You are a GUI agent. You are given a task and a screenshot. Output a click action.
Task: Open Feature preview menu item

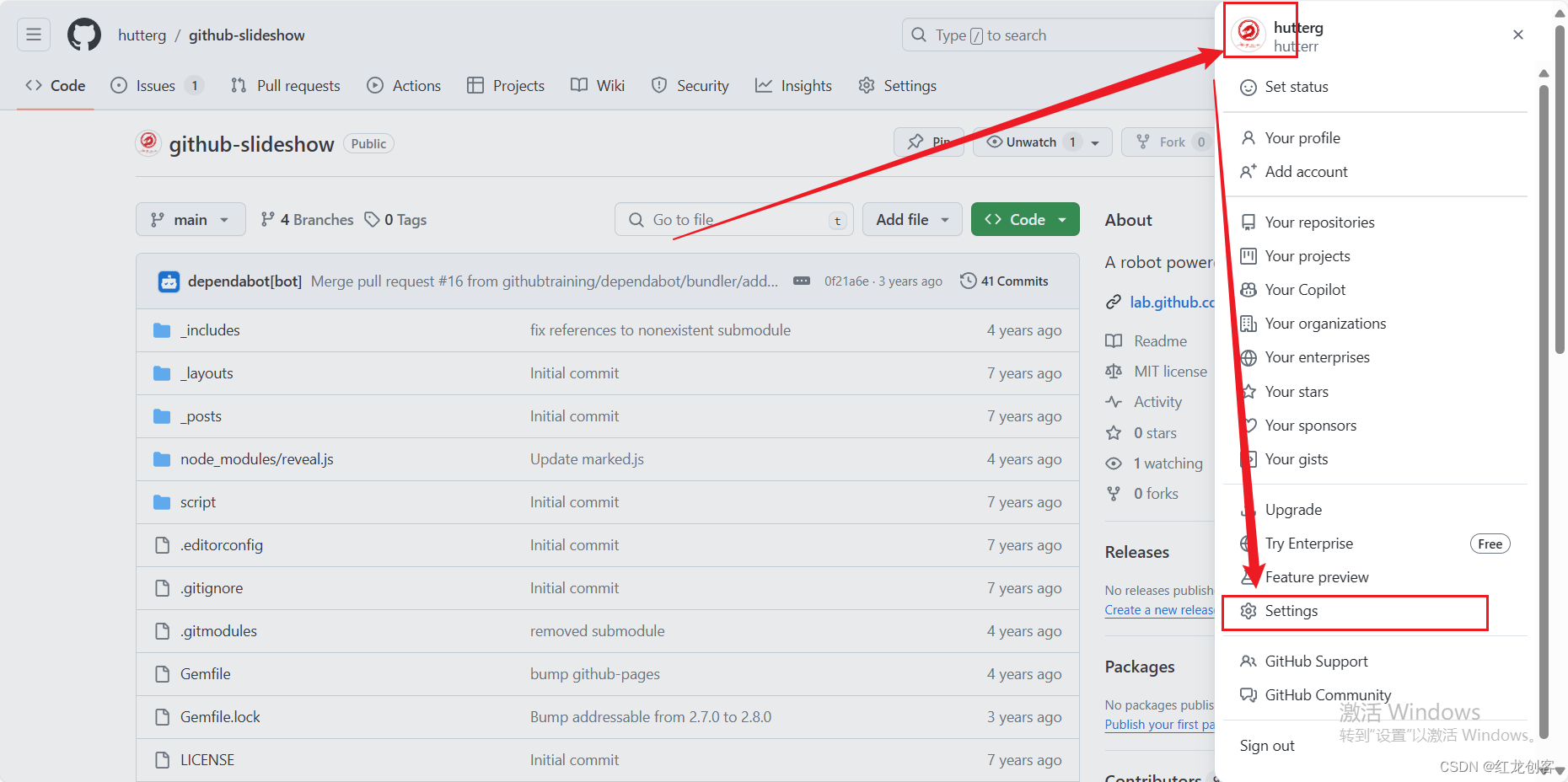click(x=1375, y=577)
